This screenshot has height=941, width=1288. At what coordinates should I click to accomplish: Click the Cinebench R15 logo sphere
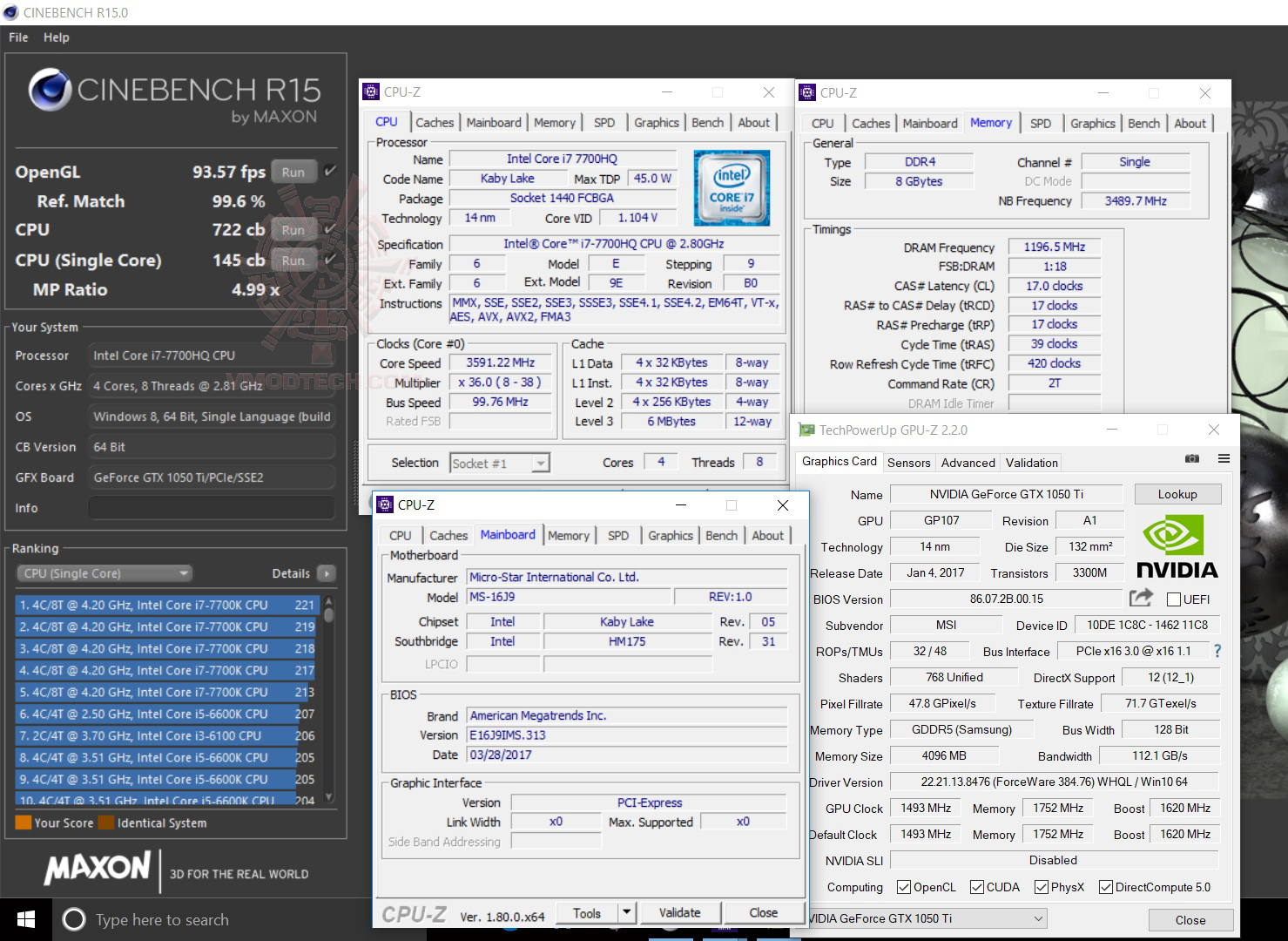(x=50, y=91)
